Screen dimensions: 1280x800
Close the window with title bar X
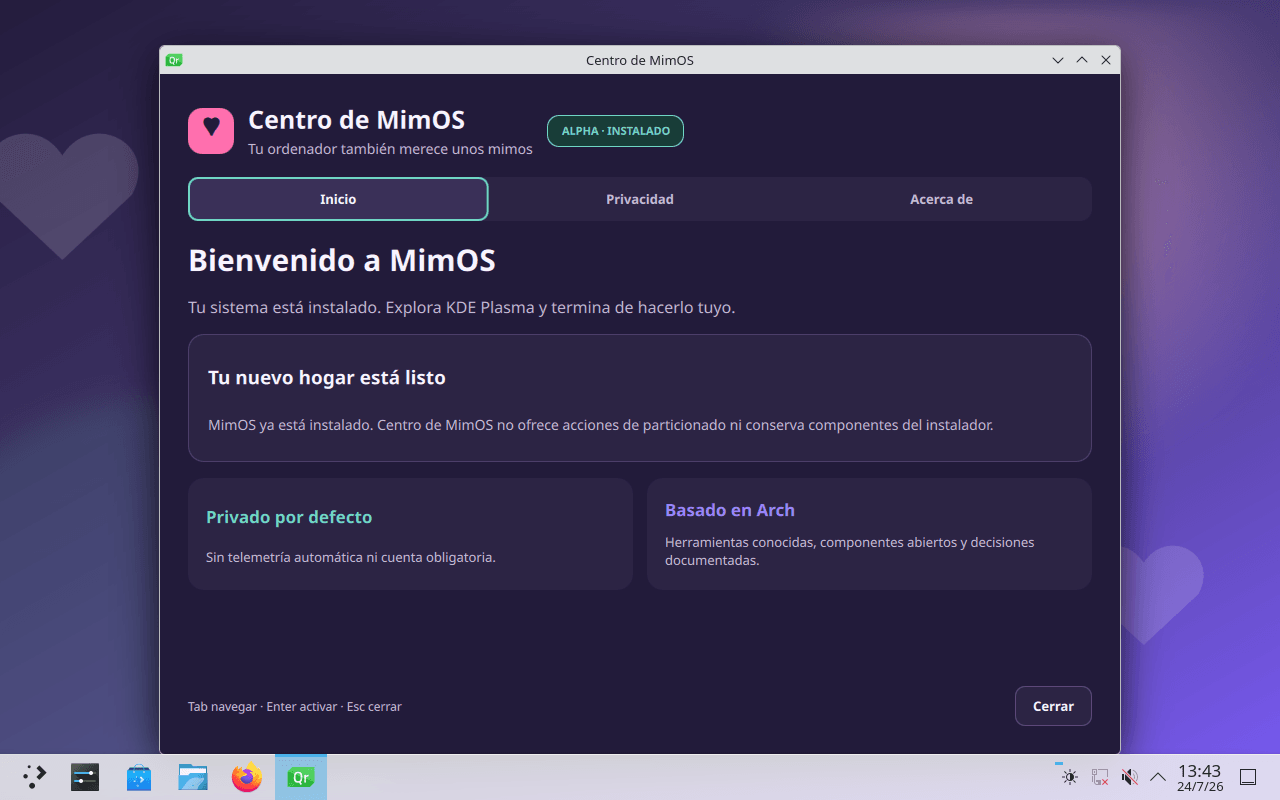pos(1106,60)
